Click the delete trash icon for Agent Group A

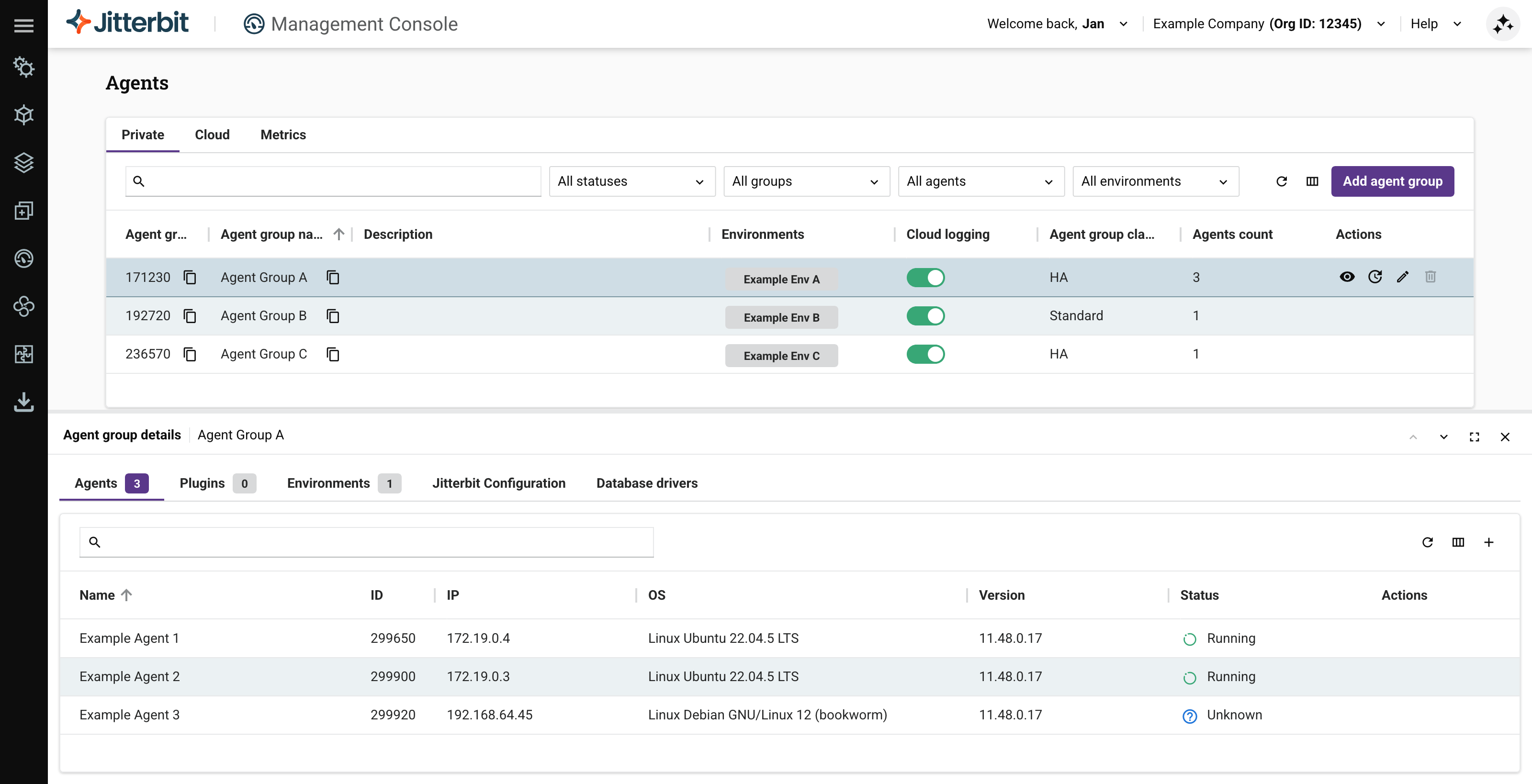pos(1431,277)
